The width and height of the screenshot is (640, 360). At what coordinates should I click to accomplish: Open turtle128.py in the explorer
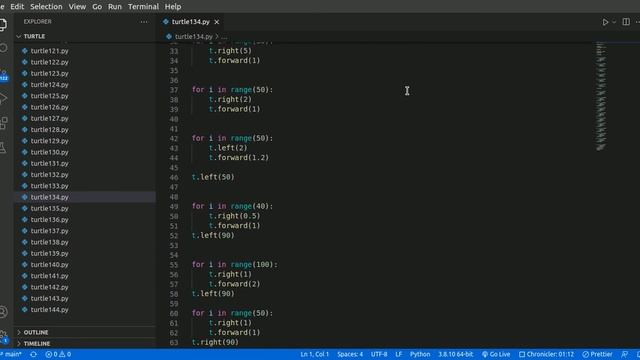(85, 129)
